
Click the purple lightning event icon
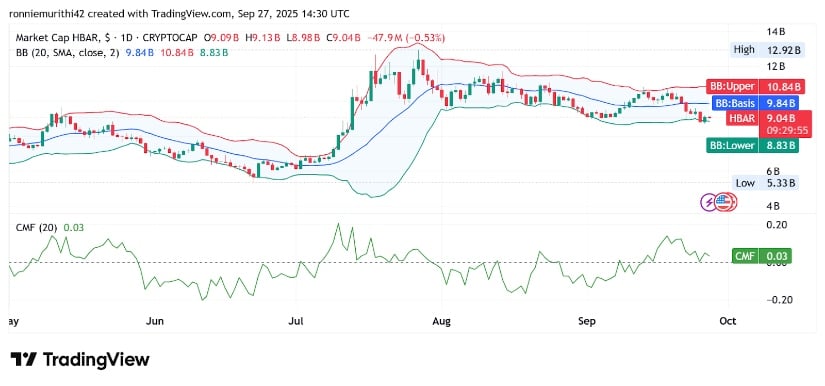[x=709, y=202]
